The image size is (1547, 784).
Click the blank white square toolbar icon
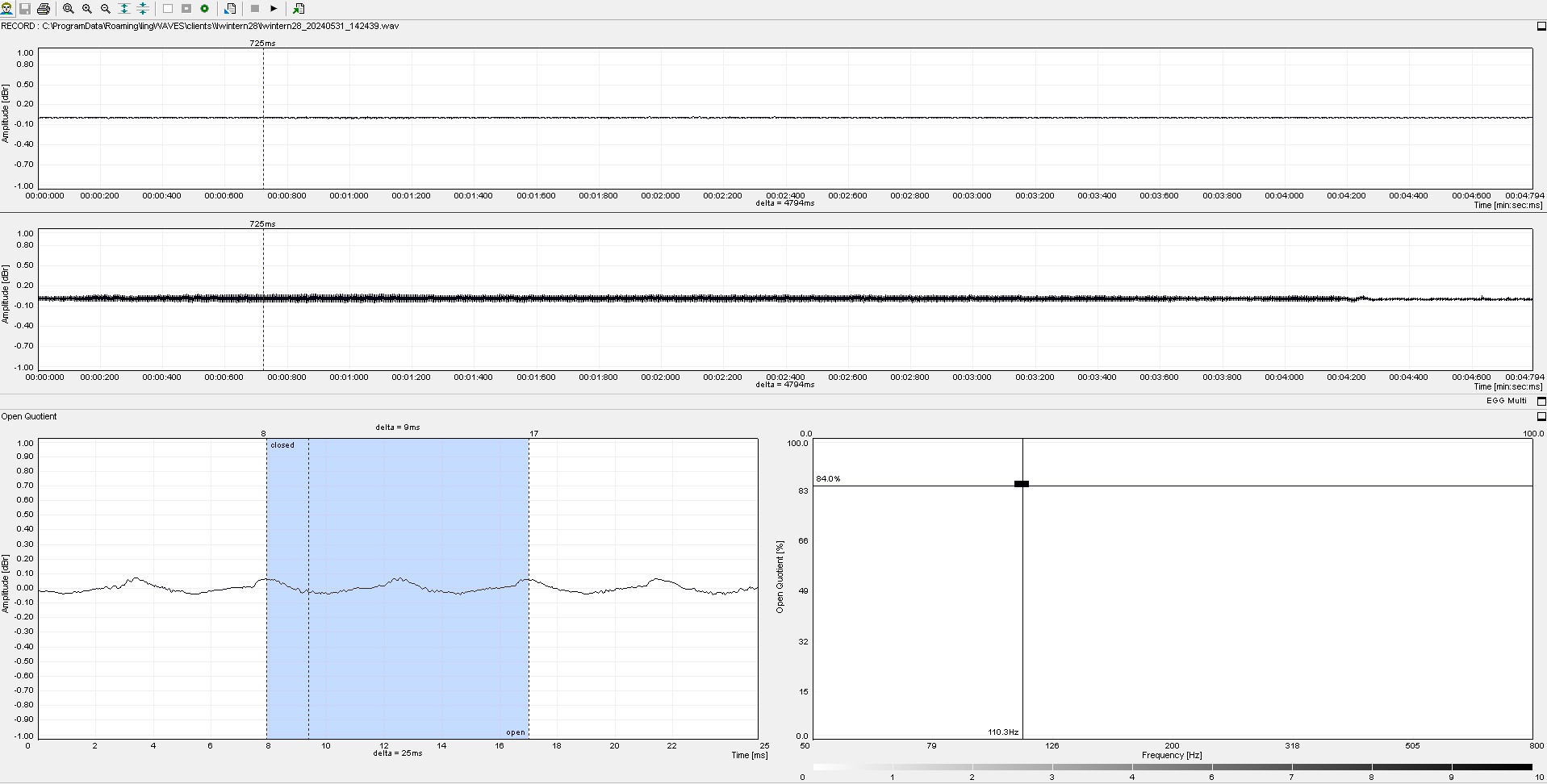coord(168,9)
